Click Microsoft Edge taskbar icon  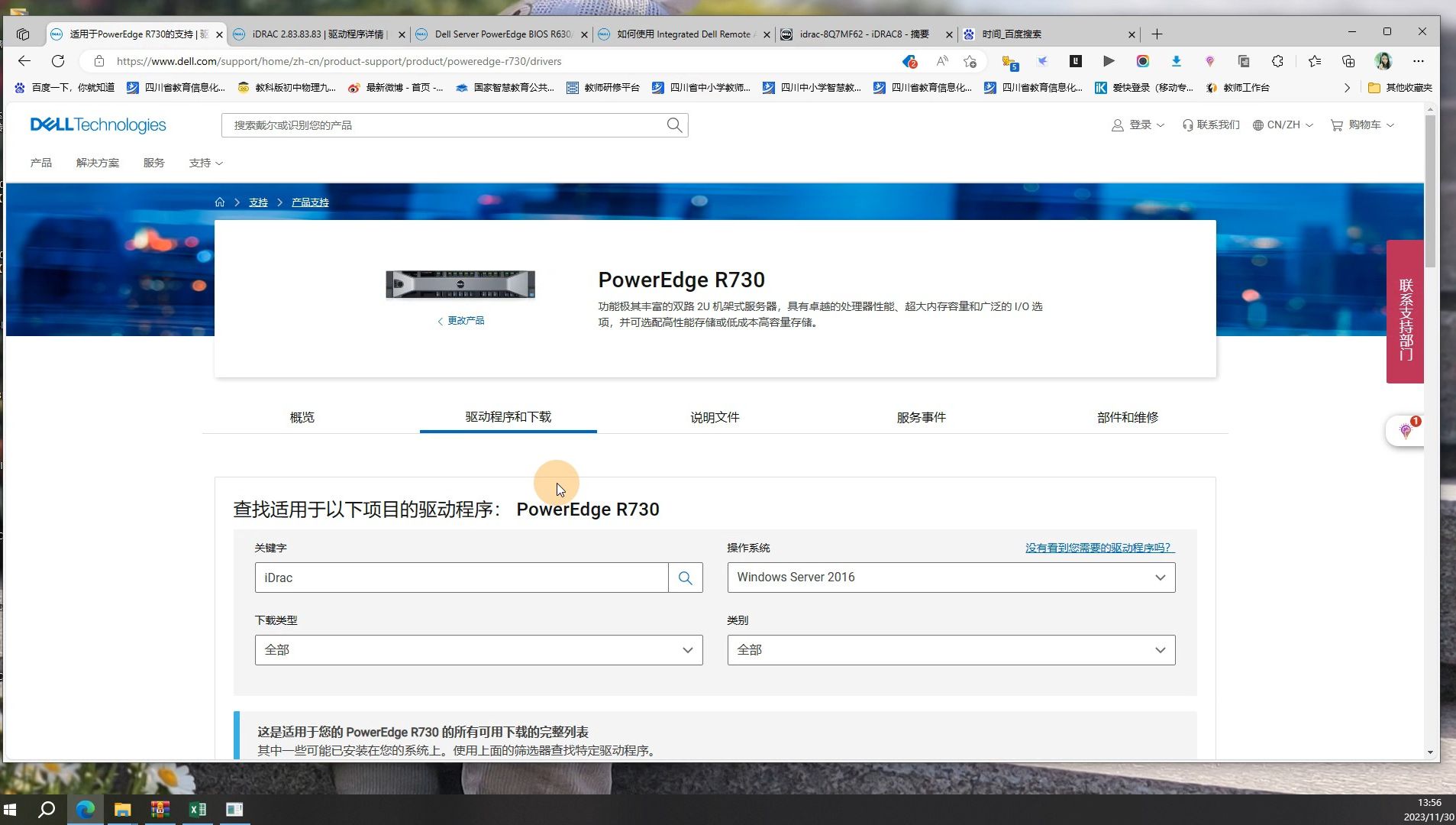(86, 809)
